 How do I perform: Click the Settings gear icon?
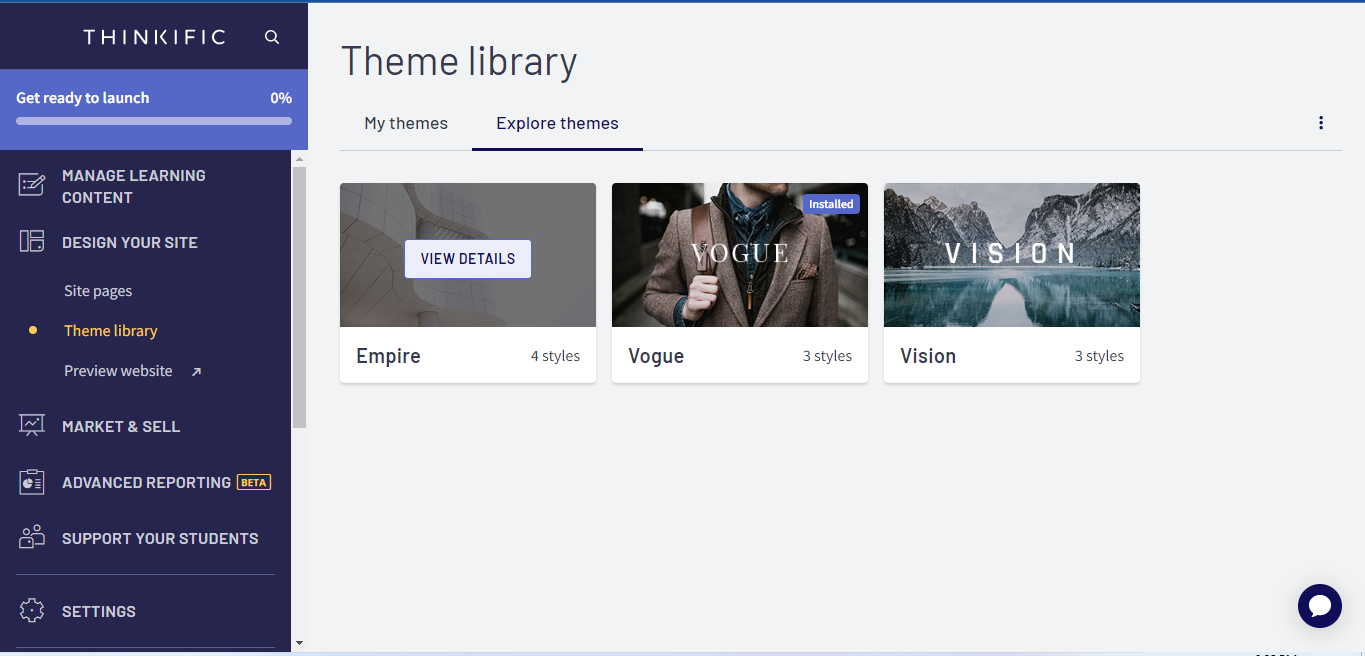tap(32, 611)
